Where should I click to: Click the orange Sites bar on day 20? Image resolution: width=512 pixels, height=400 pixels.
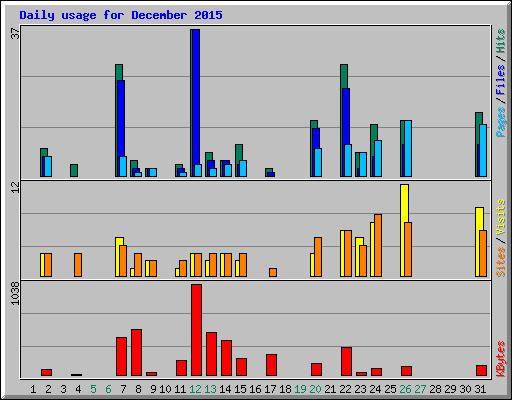point(318,257)
